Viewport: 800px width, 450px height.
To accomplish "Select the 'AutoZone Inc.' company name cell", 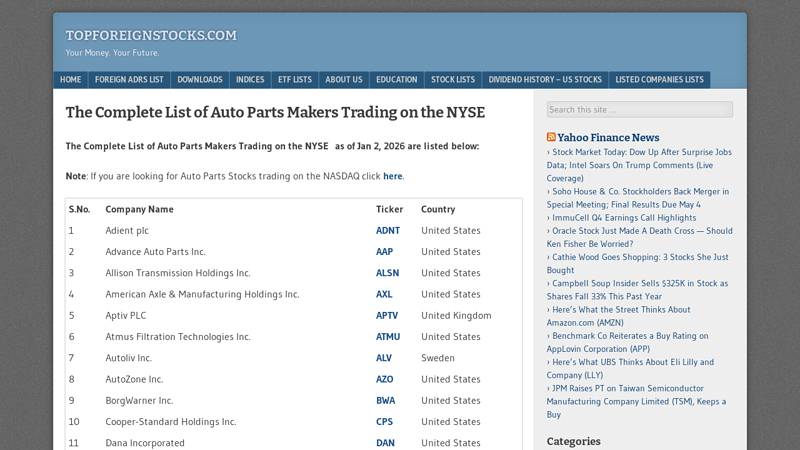I will click(134, 380).
